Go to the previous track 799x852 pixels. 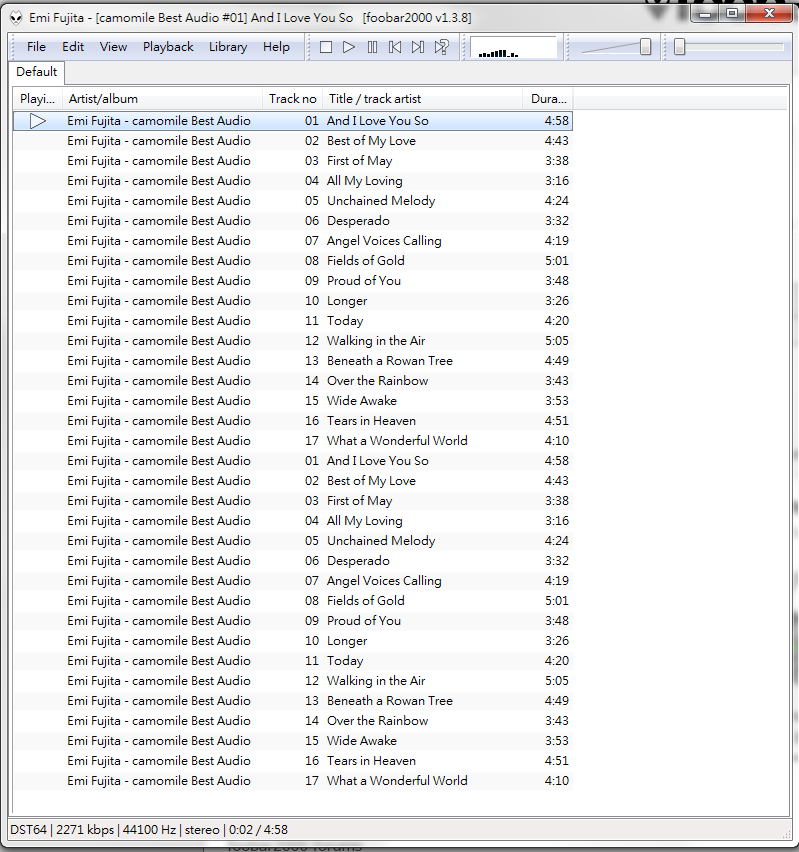pyautogui.click(x=395, y=47)
